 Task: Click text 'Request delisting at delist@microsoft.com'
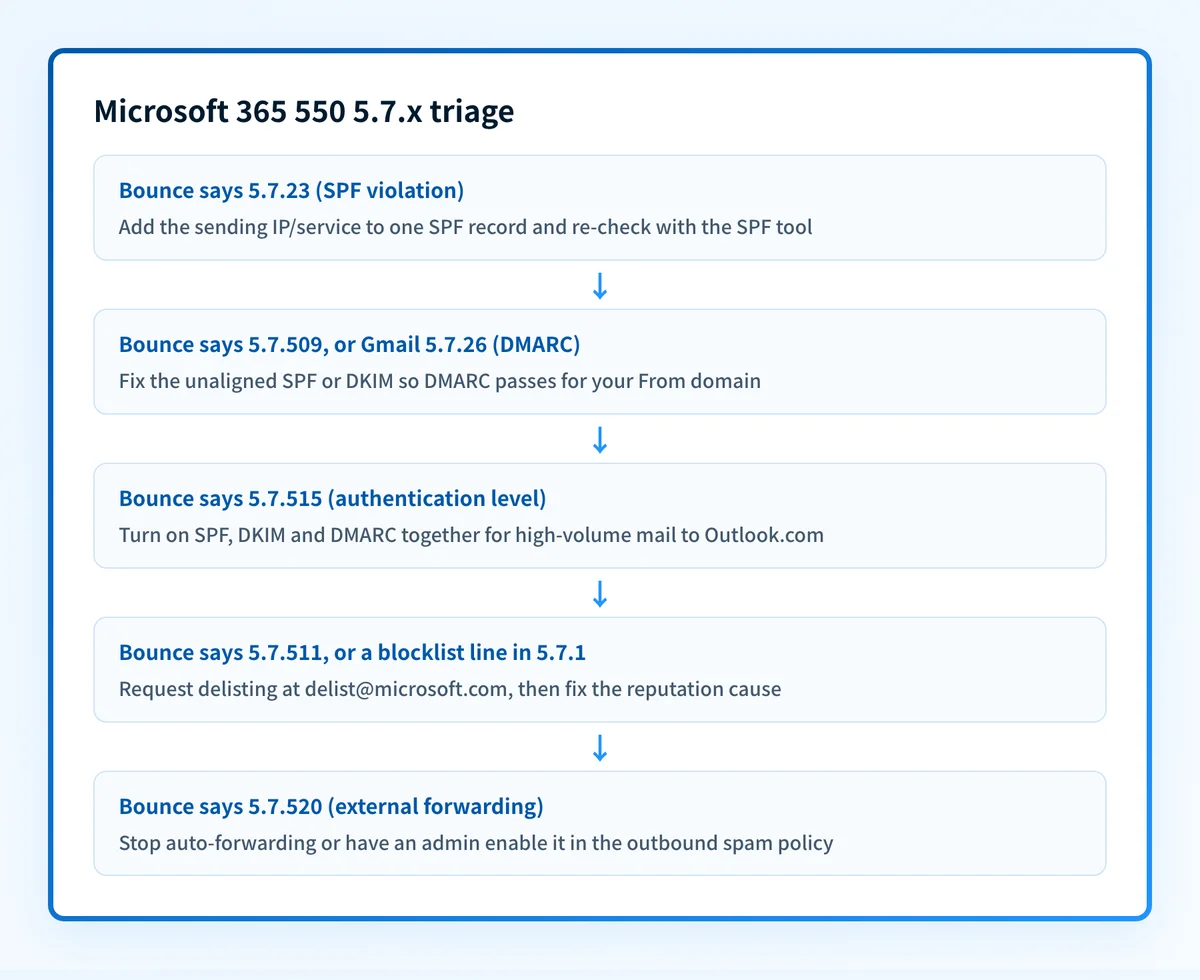point(315,689)
